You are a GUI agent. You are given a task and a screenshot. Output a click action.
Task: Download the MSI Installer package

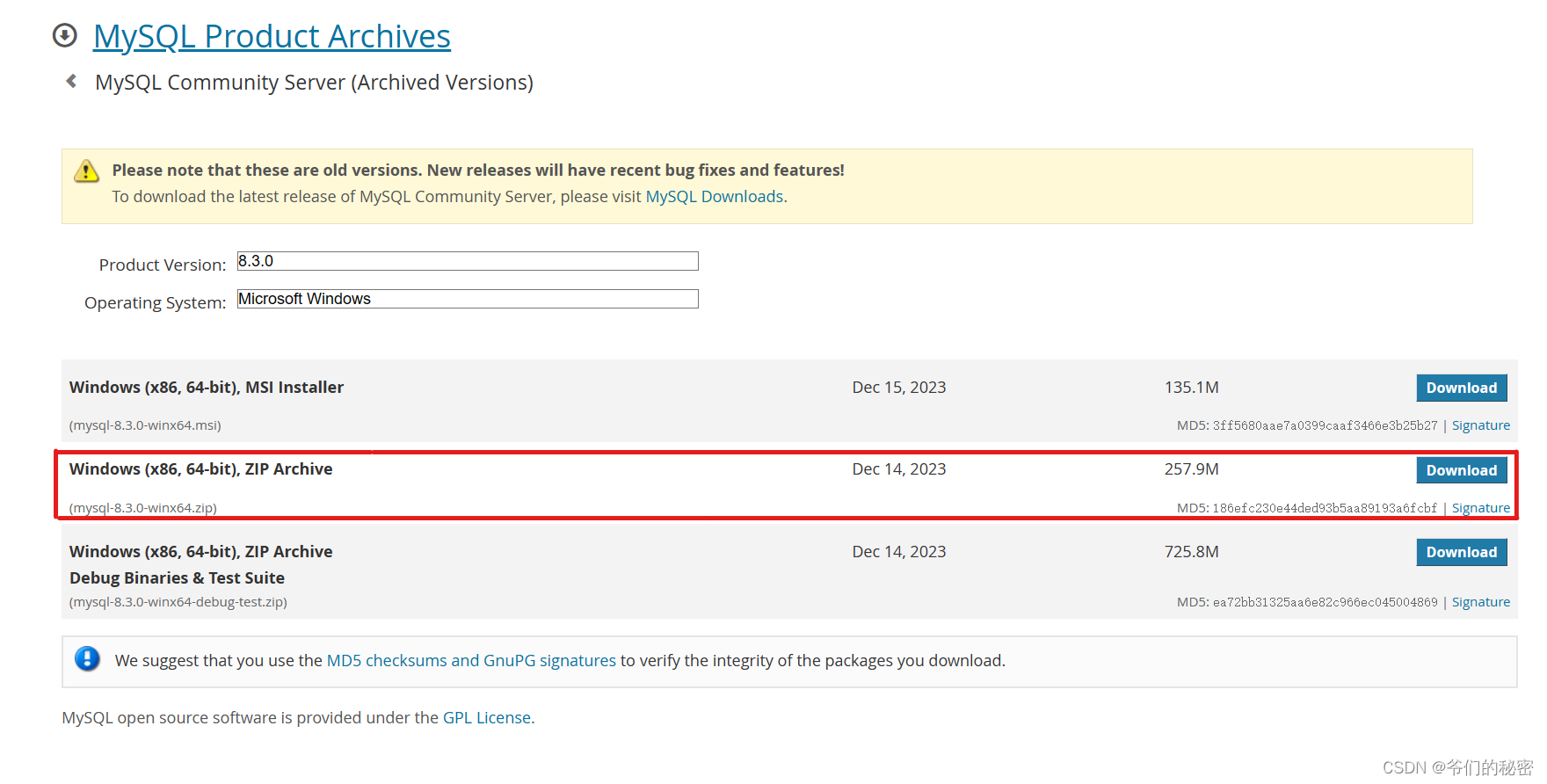coord(1462,388)
